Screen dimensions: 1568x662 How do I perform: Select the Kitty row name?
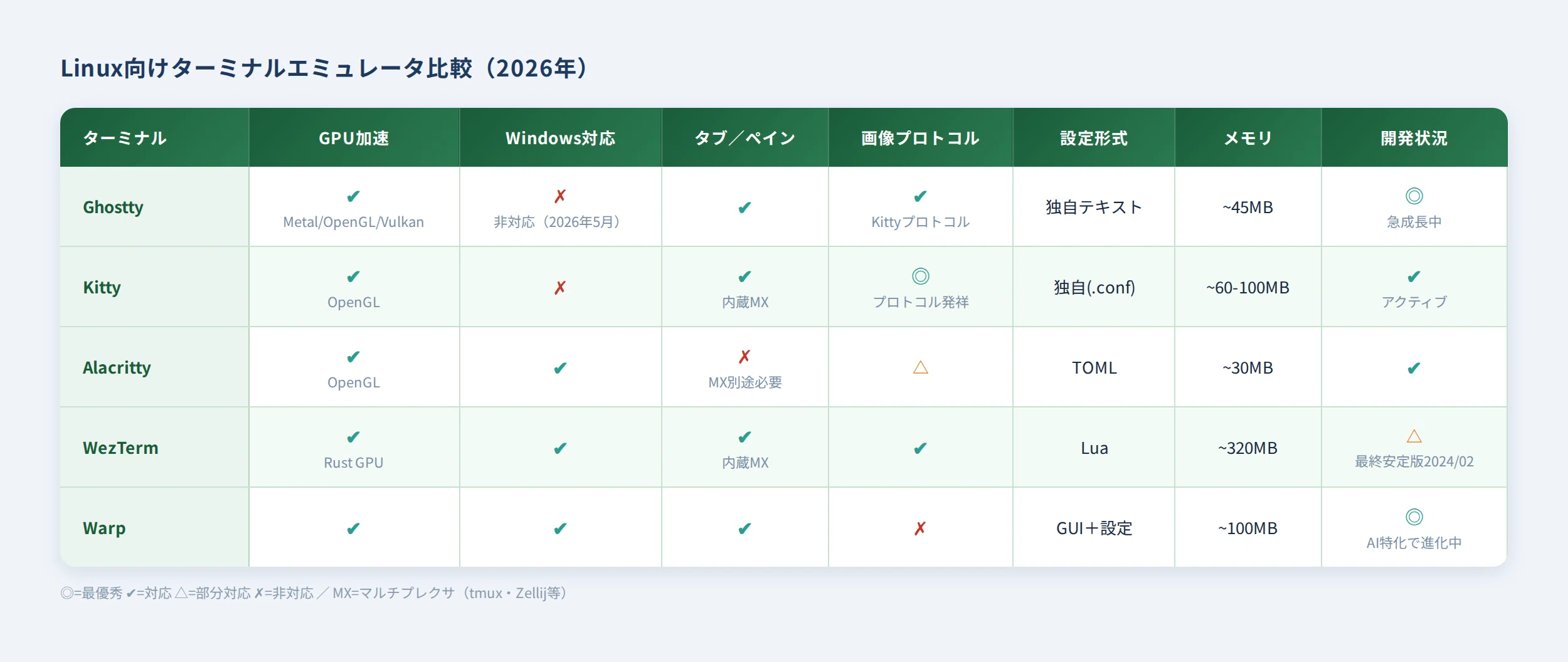(102, 288)
